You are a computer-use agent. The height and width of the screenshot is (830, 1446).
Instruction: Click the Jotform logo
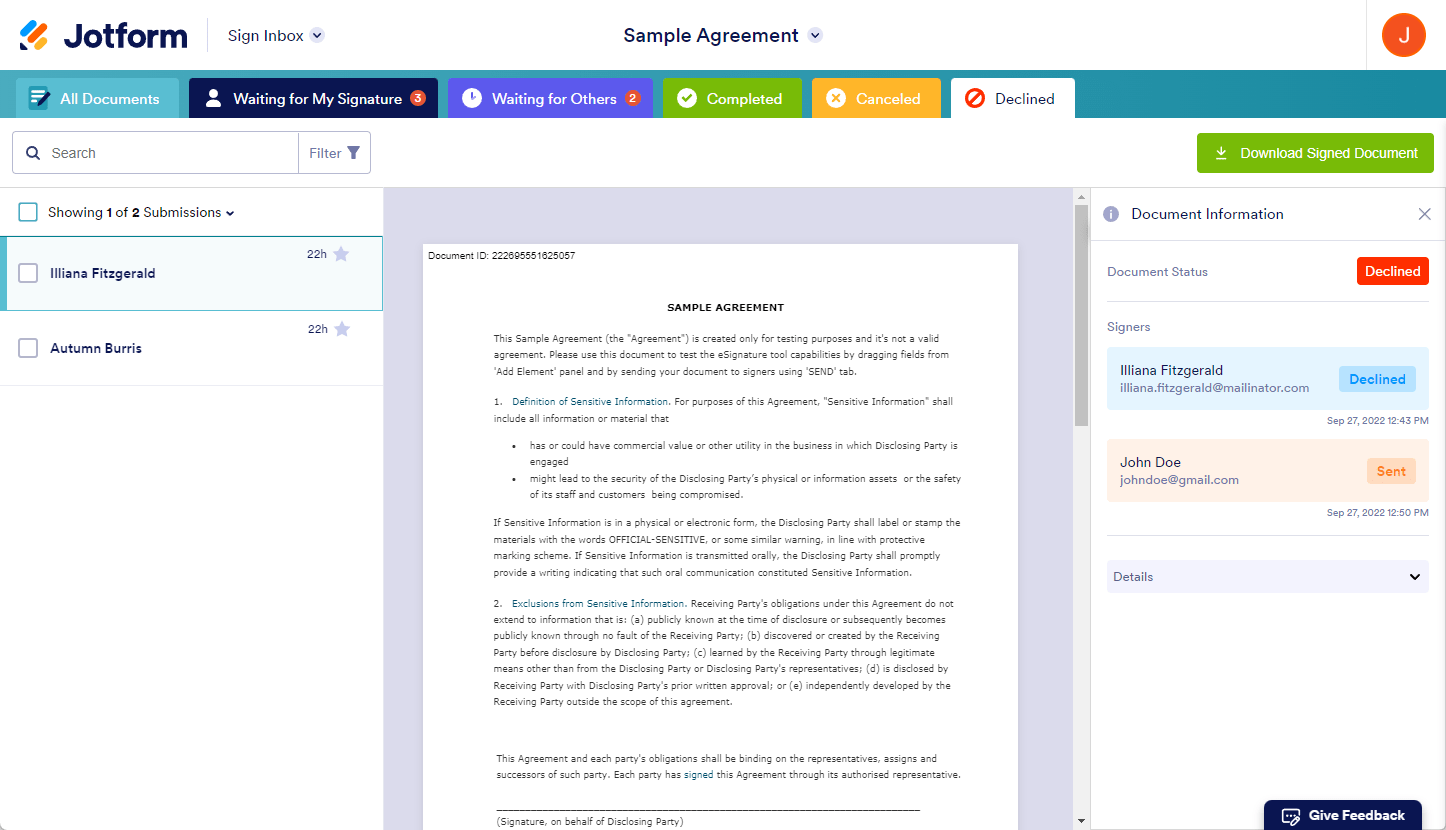[x=103, y=35]
